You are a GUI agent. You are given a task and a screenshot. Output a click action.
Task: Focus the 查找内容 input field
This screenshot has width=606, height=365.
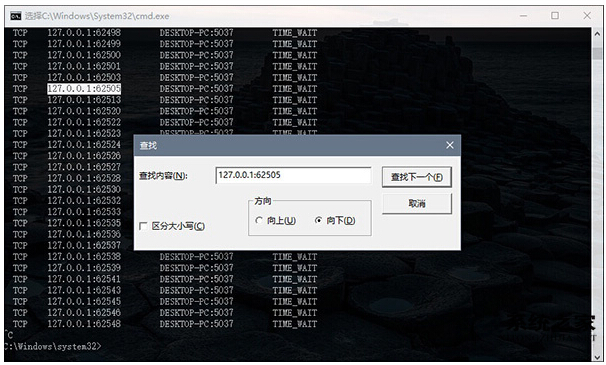(293, 175)
